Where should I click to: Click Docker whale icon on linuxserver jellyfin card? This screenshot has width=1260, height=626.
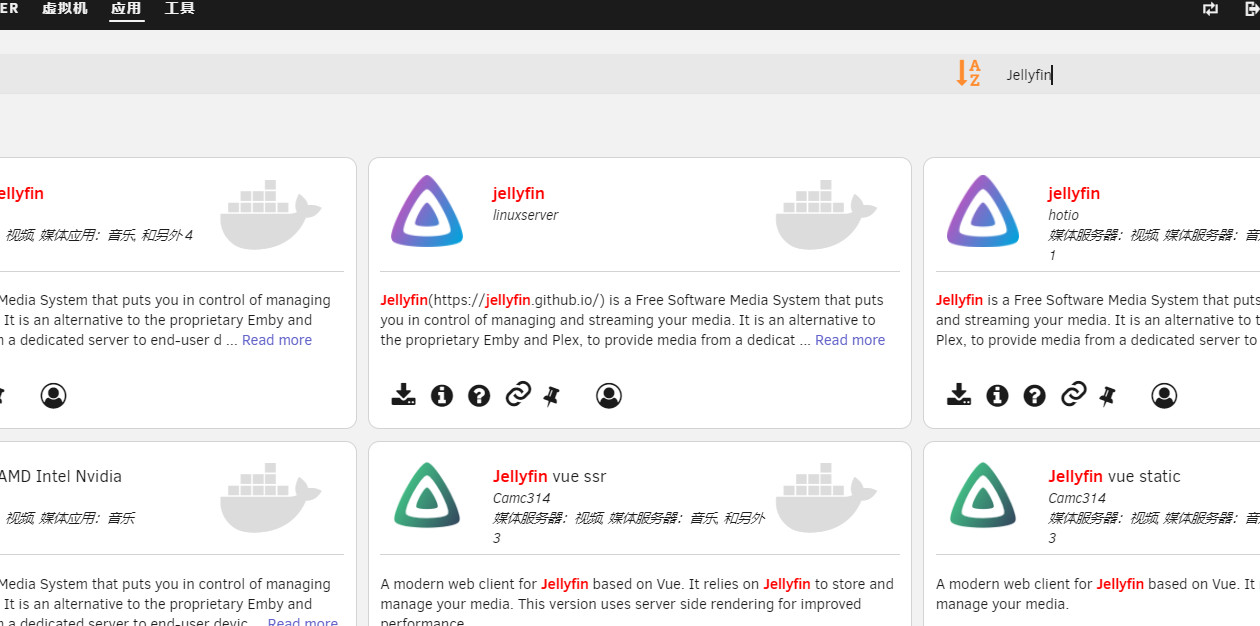coord(826,215)
